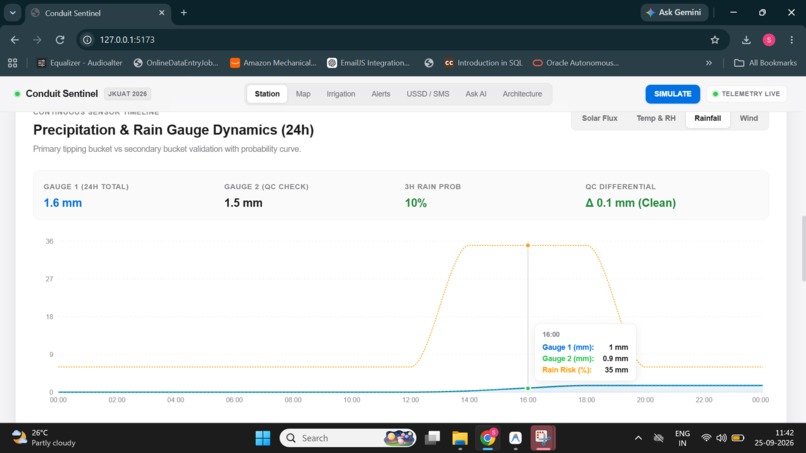Open a new browser tab
The width and height of the screenshot is (806, 453).
(x=184, y=12)
